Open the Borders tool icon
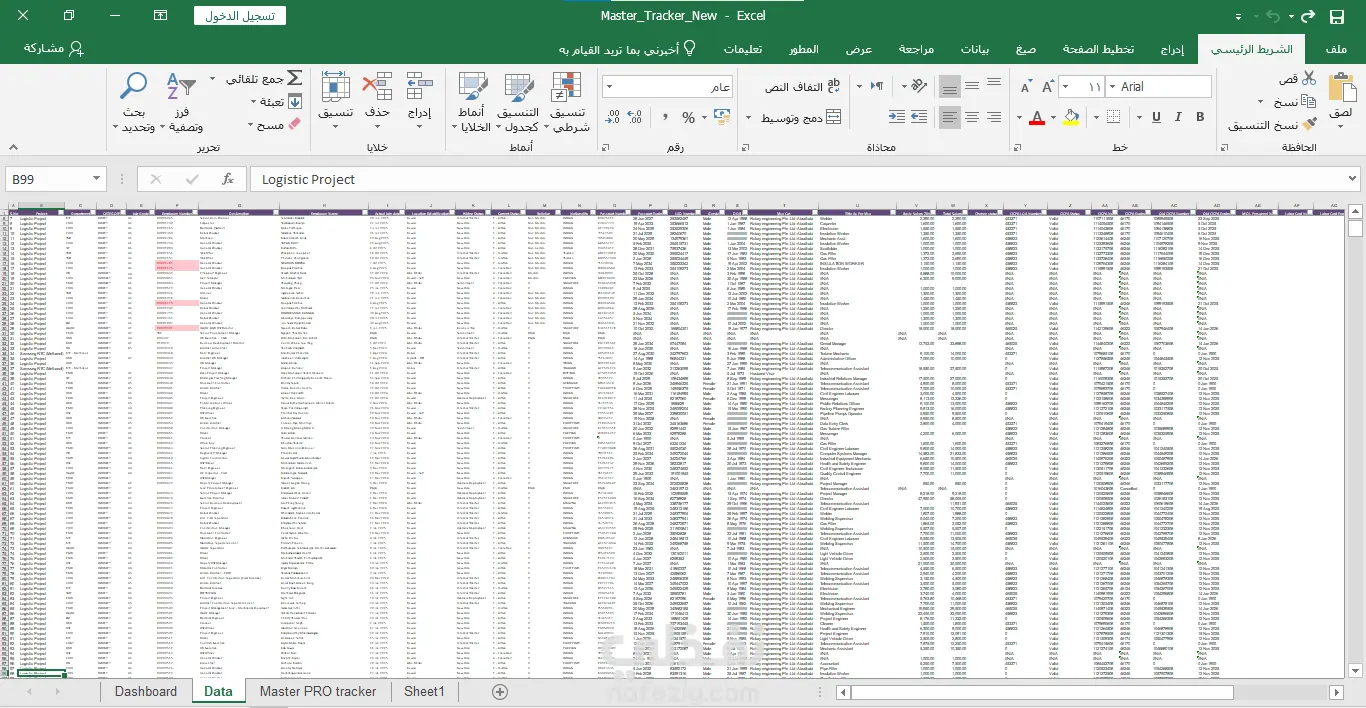This screenshot has height=708, width=1366. tap(1113, 117)
